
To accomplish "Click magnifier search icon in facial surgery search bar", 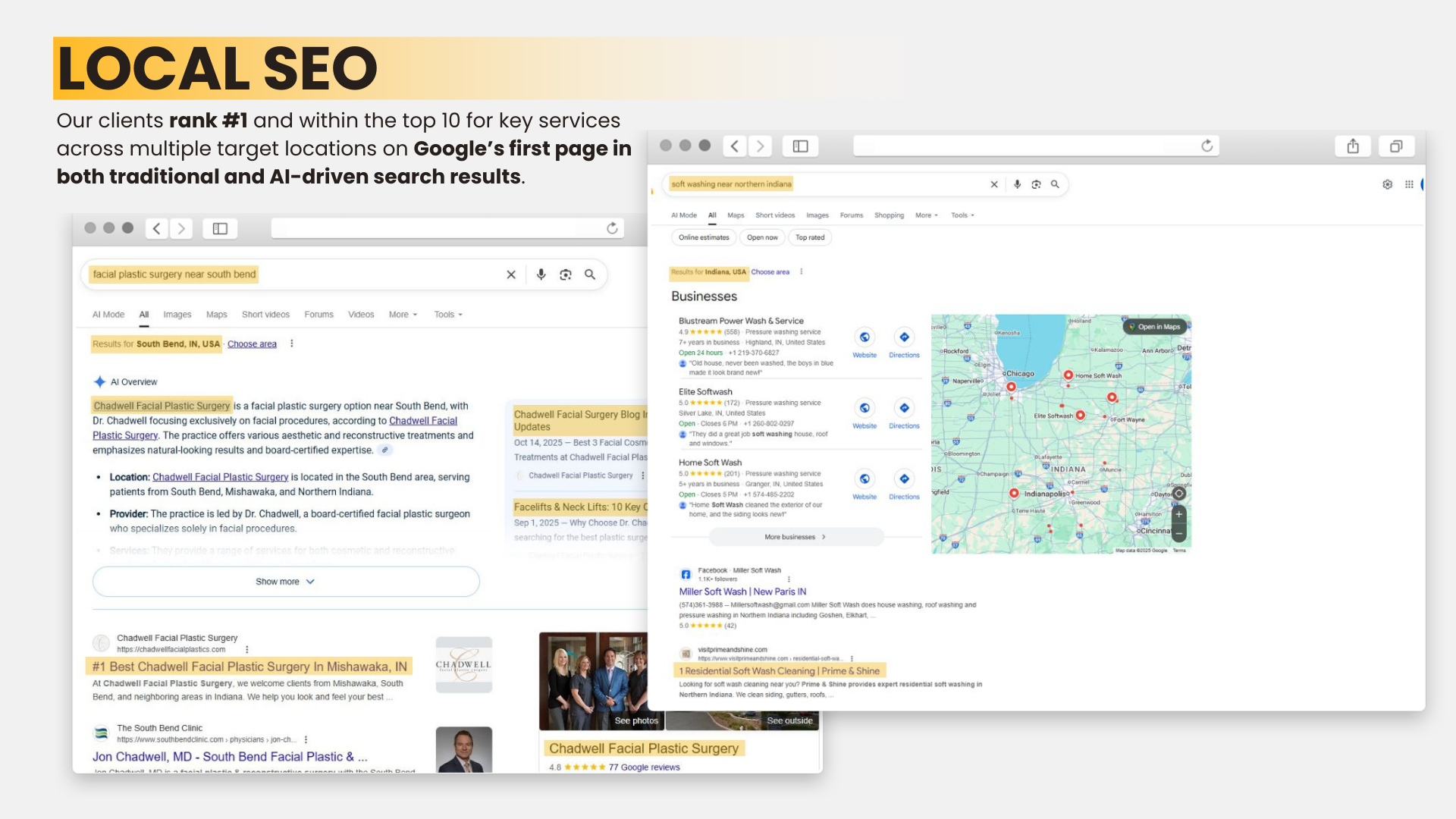I will pyautogui.click(x=590, y=275).
